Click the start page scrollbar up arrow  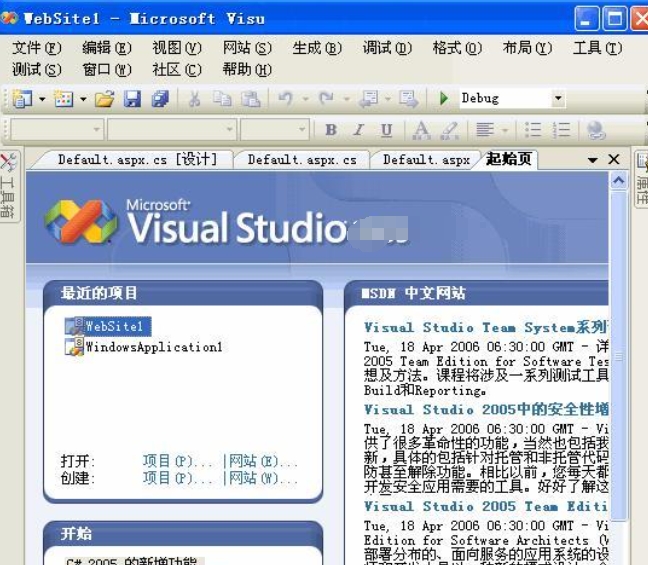tap(619, 181)
